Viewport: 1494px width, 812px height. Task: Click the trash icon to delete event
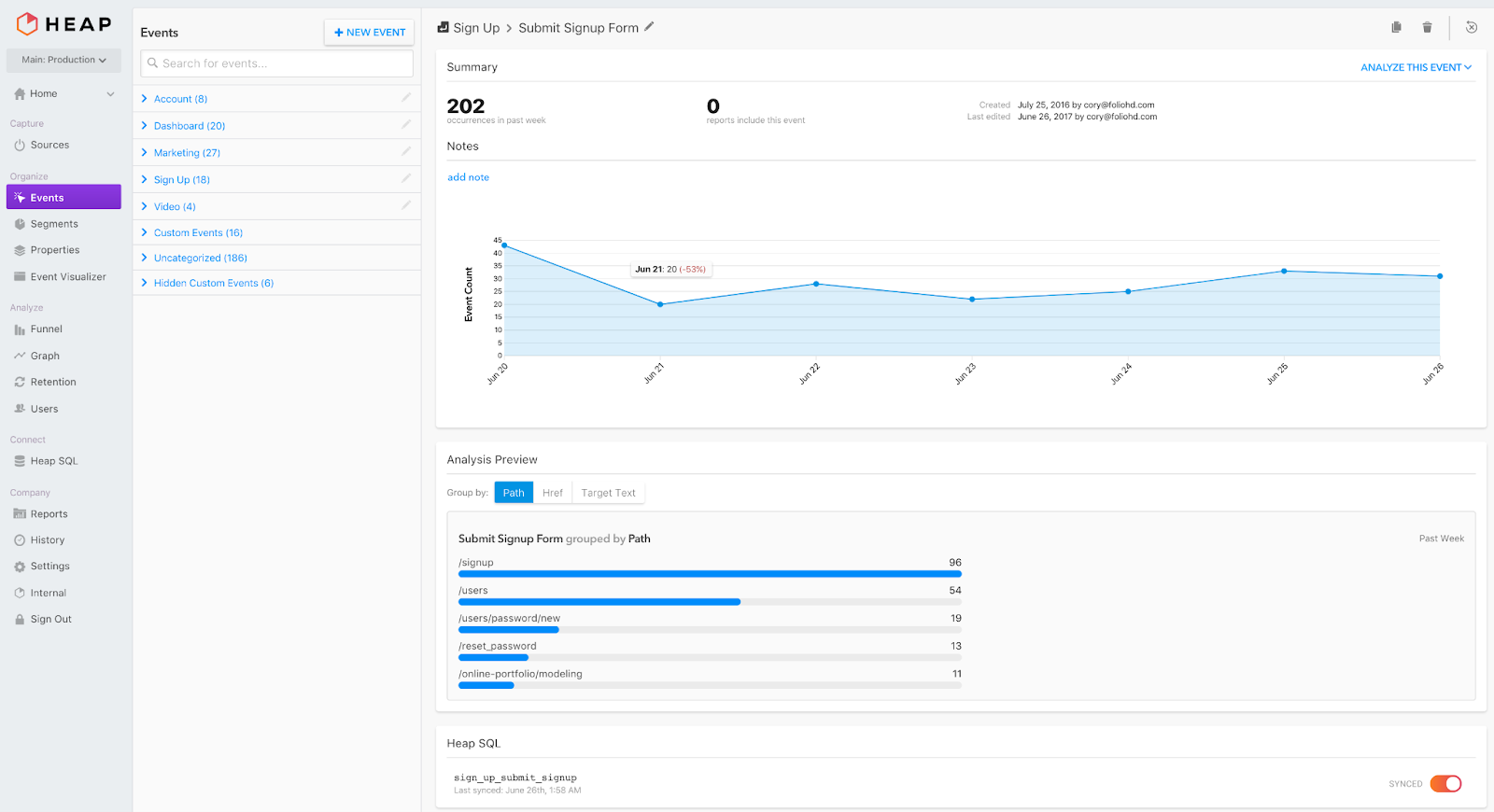click(1427, 27)
